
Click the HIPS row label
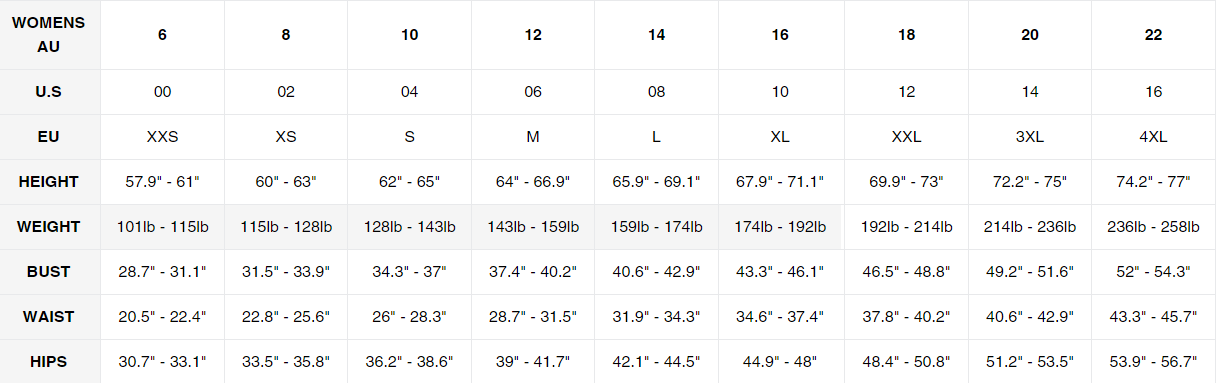point(49,361)
